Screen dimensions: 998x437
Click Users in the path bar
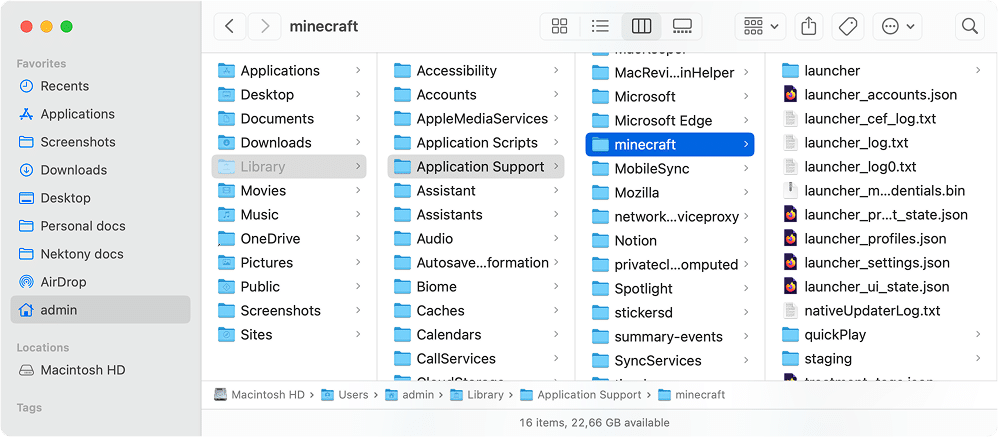[x=345, y=395]
